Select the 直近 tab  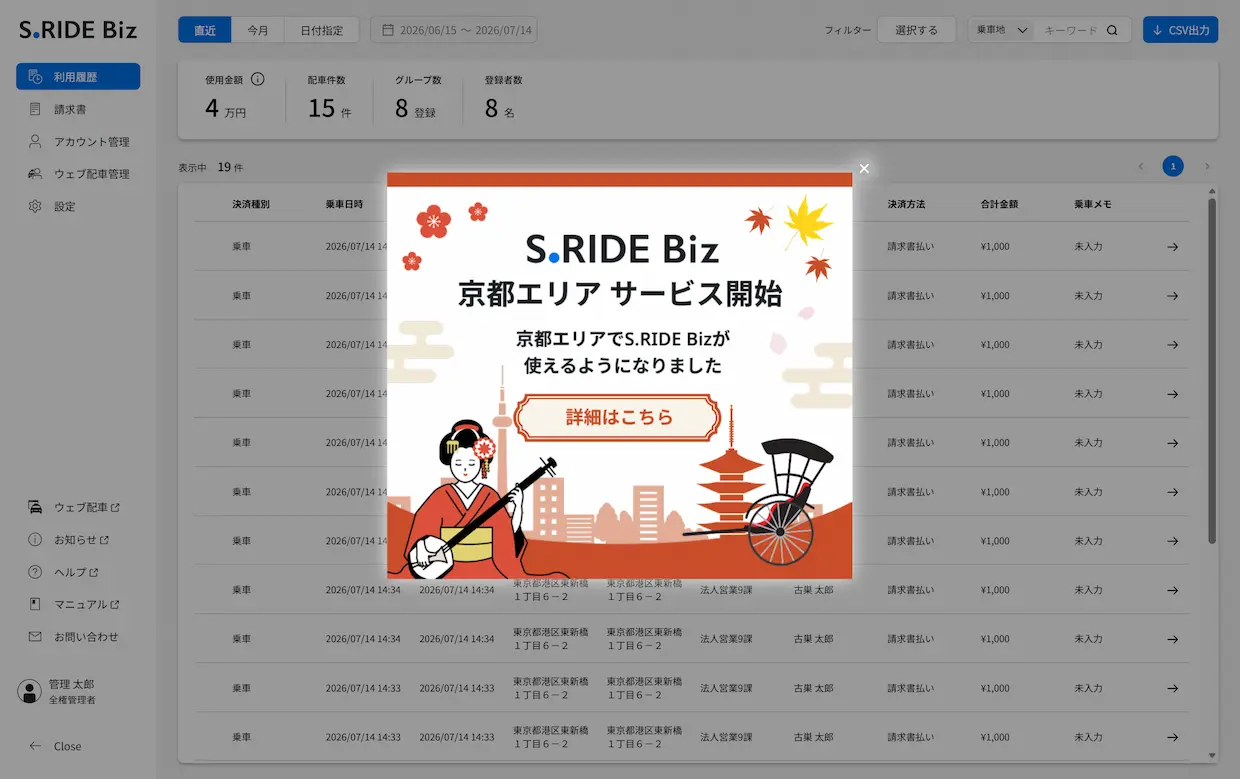[205, 30]
